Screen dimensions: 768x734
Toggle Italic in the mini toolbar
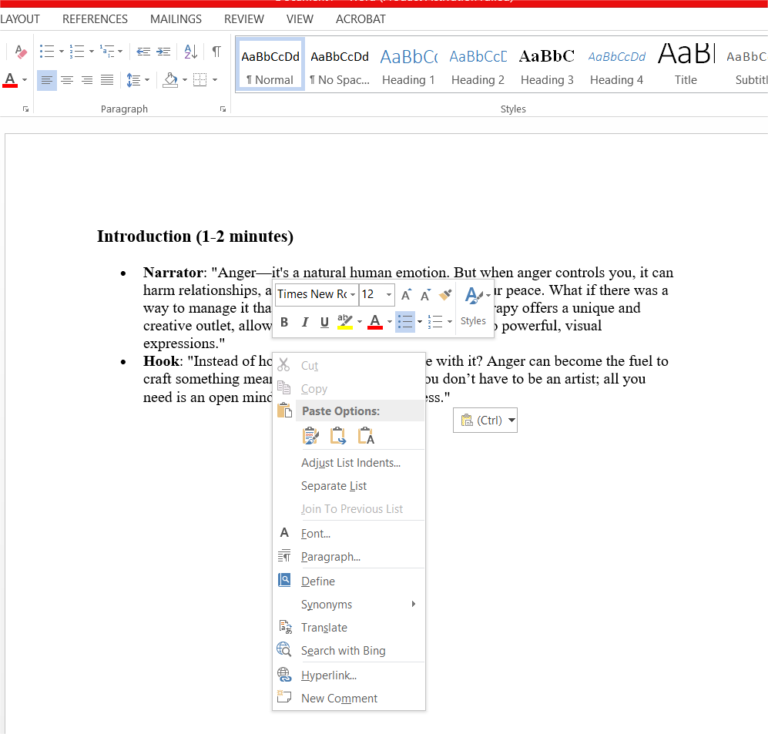tap(304, 322)
